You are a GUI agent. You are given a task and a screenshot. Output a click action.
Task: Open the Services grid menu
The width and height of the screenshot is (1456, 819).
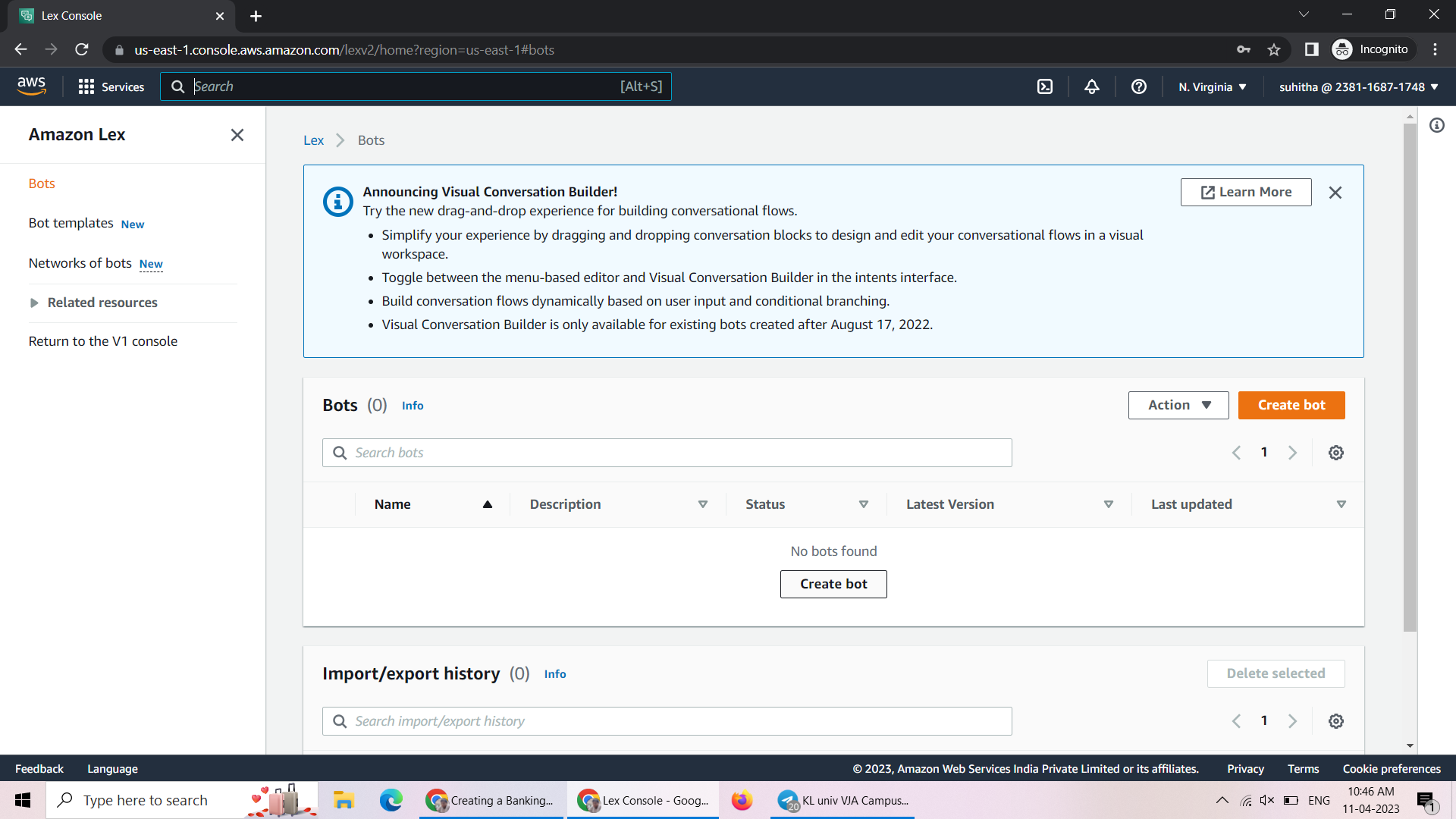pyautogui.click(x=86, y=86)
